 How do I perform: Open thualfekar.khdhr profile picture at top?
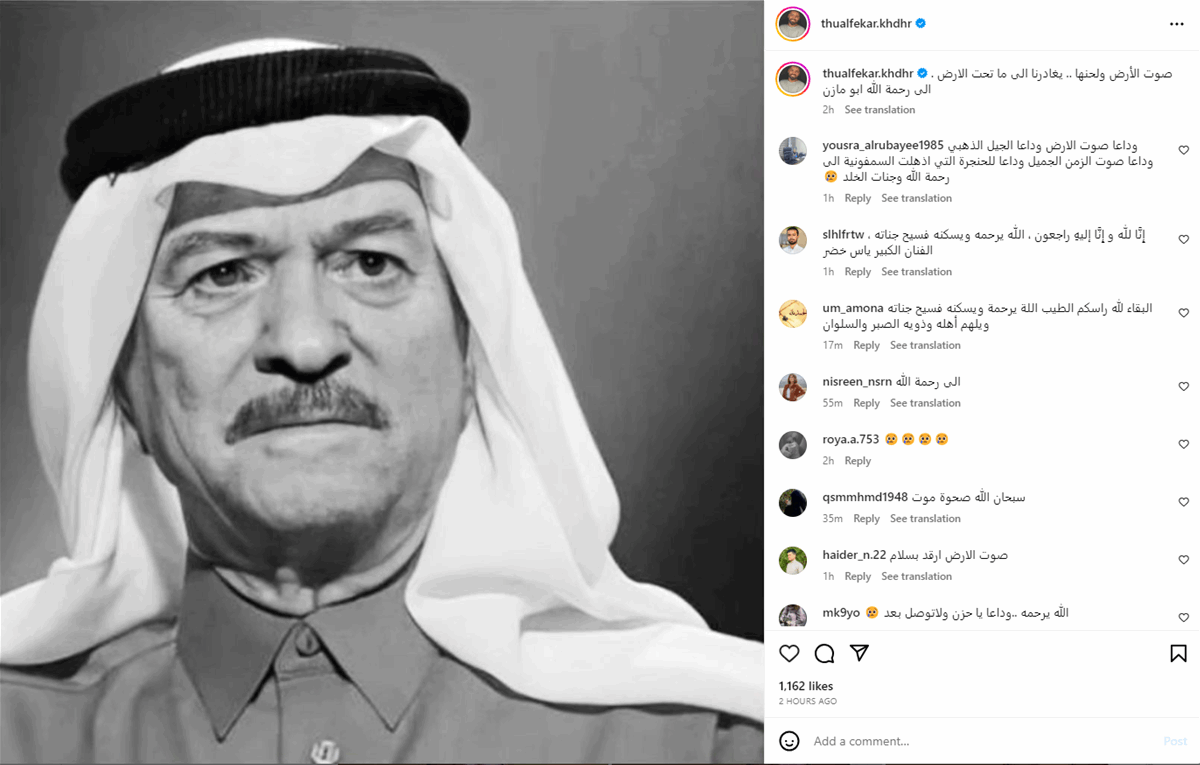coord(793,23)
